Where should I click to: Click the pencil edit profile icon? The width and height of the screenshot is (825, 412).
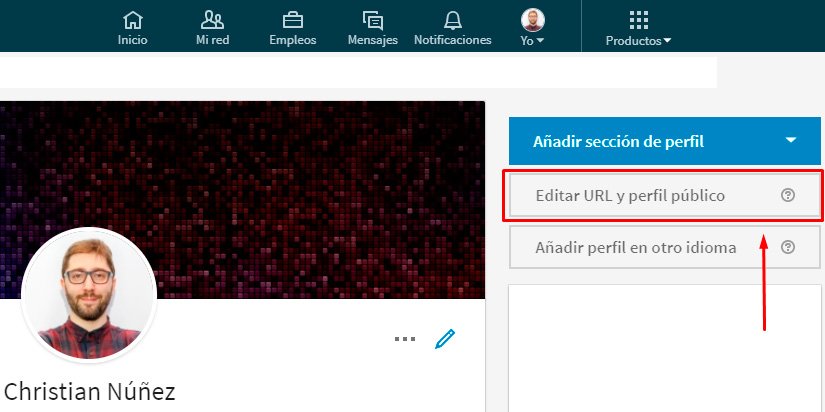pos(445,339)
